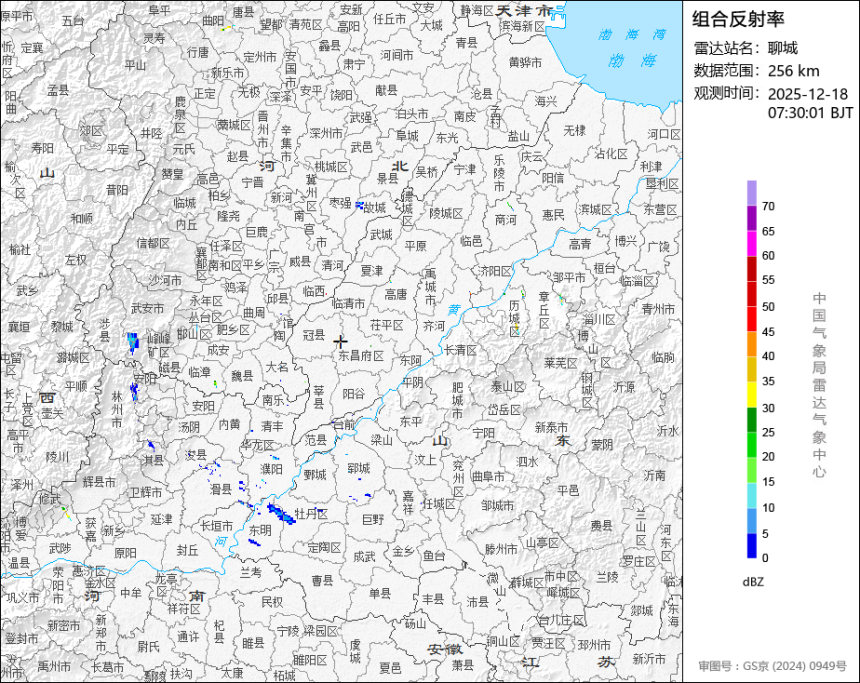860x683 pixels.
Task: Click the 阳谷 map label
Action: (x=353, y=393)
